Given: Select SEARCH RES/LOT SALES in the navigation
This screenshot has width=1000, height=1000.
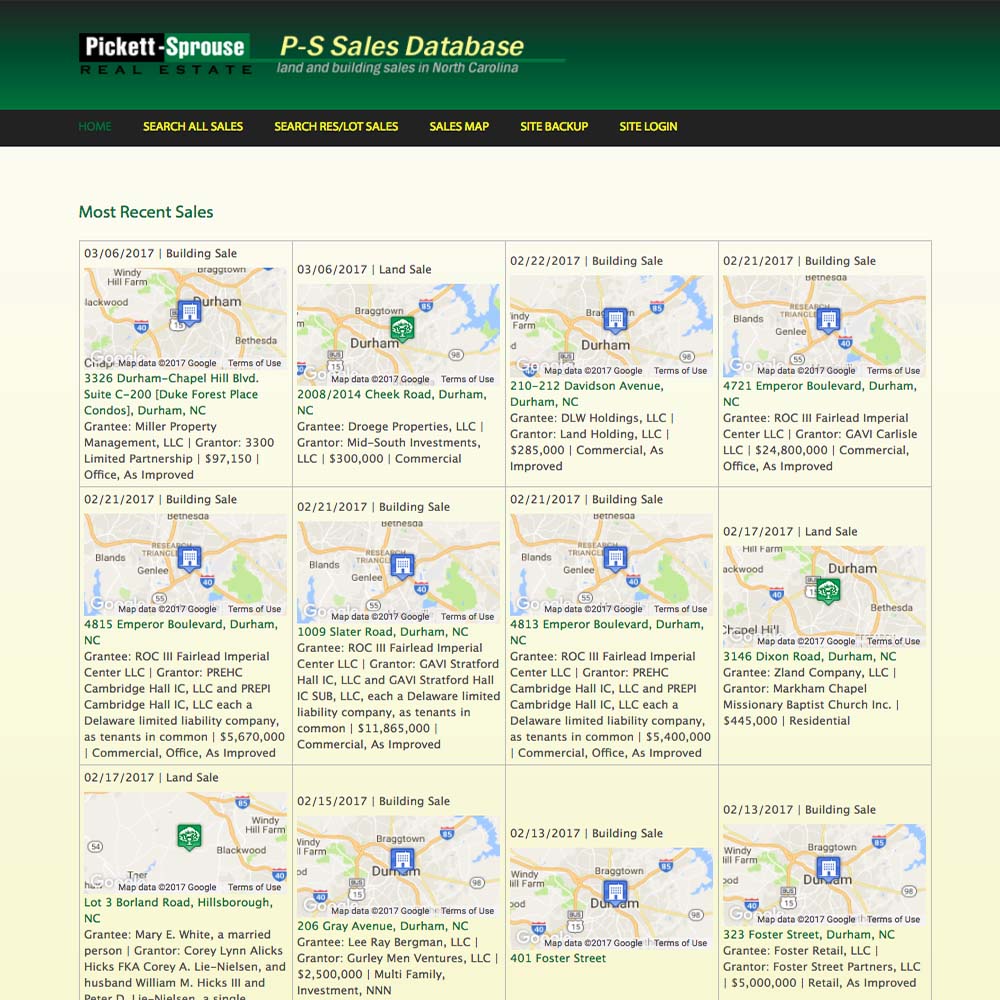Looking at the screenshot, I should (335, 127).
